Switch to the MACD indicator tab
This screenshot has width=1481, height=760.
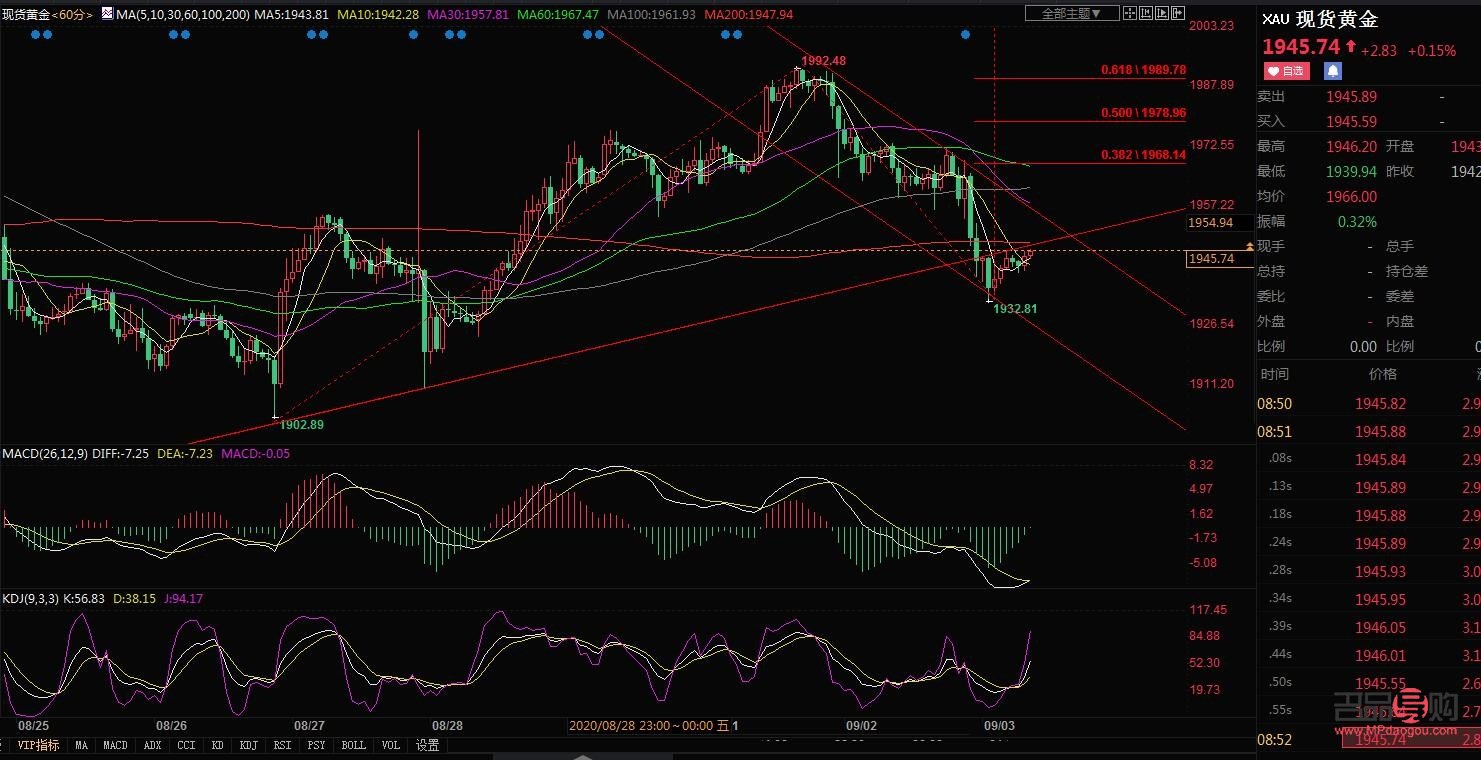pos(115,745)
